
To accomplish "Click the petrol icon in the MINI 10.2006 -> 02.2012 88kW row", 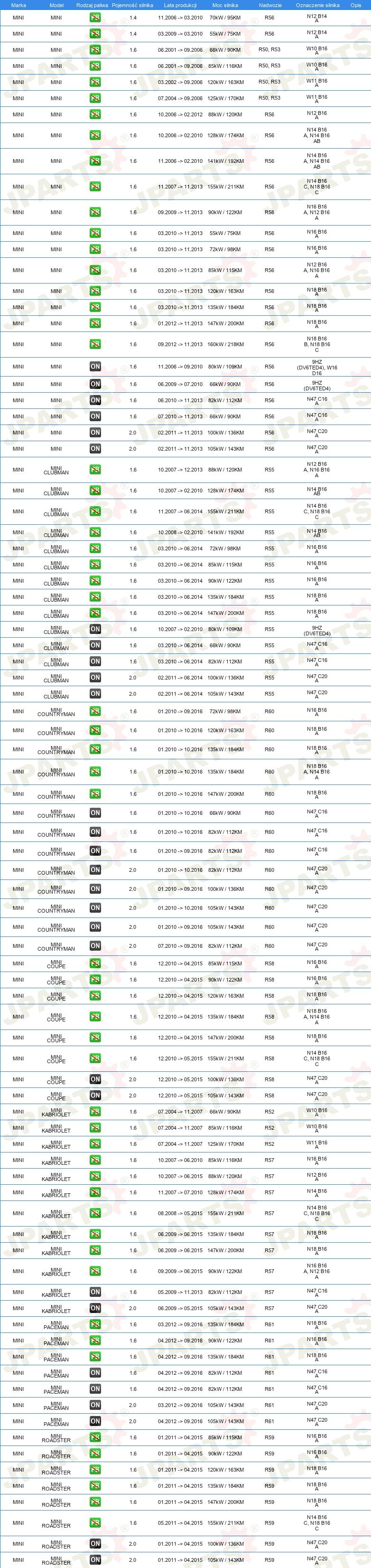I will click(x=95, y=114).
